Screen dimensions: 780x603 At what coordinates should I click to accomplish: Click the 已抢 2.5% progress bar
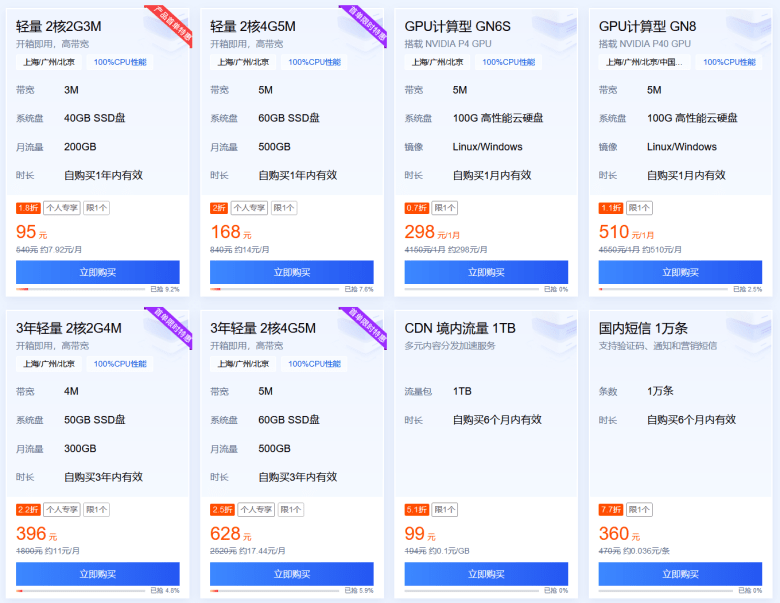click(663, 289)
